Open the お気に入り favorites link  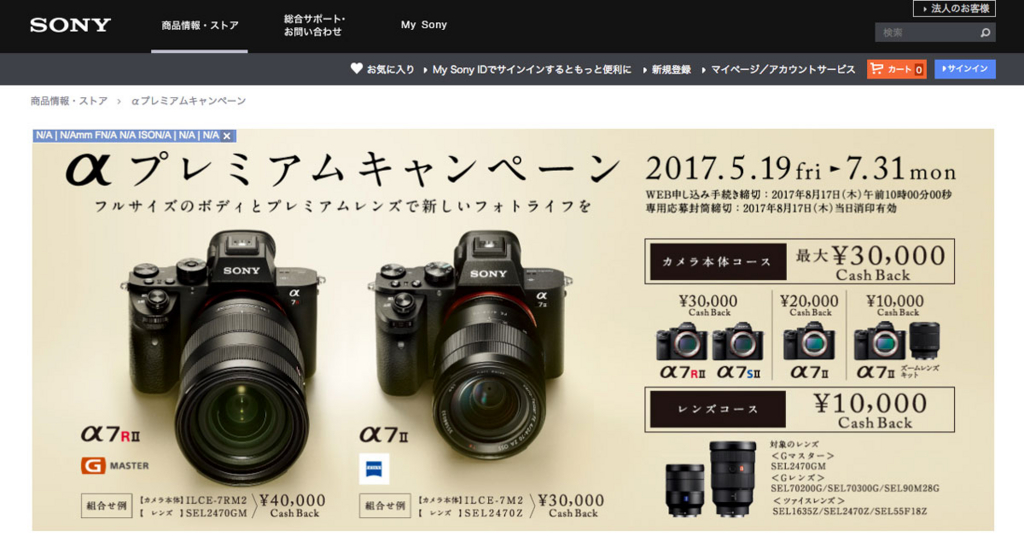(390, 69)
